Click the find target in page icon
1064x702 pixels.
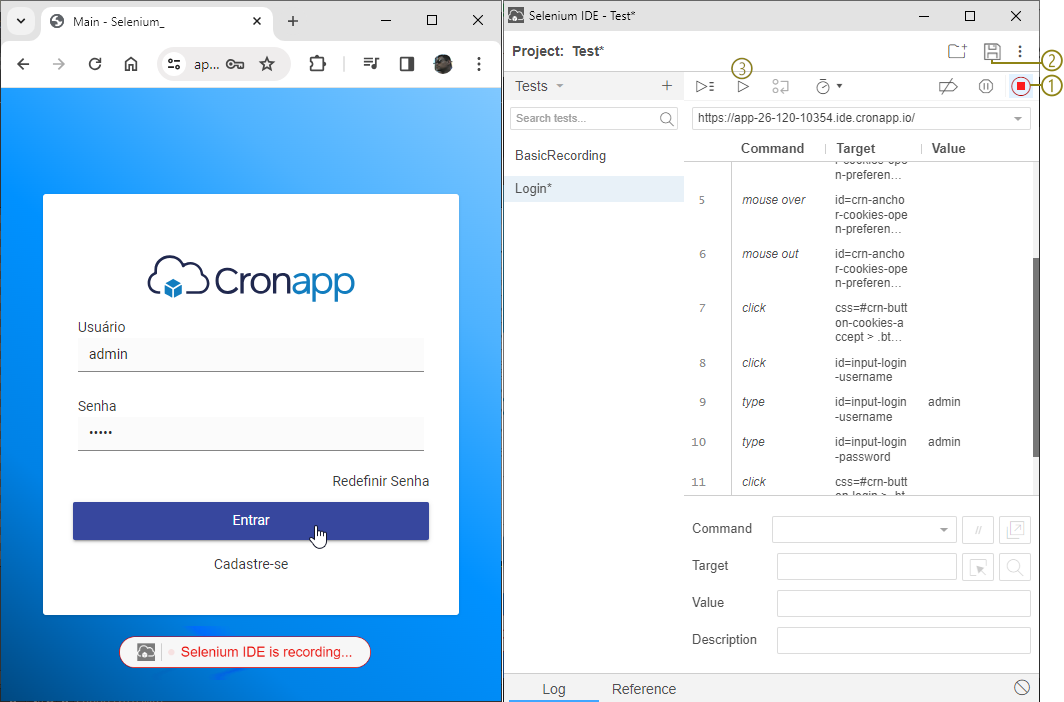[1014, 567]
